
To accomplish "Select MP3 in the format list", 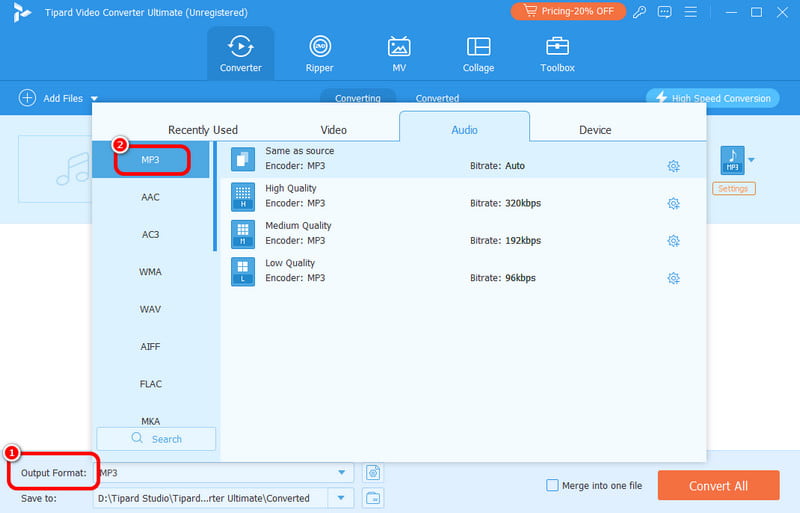I will pos(151,160).
